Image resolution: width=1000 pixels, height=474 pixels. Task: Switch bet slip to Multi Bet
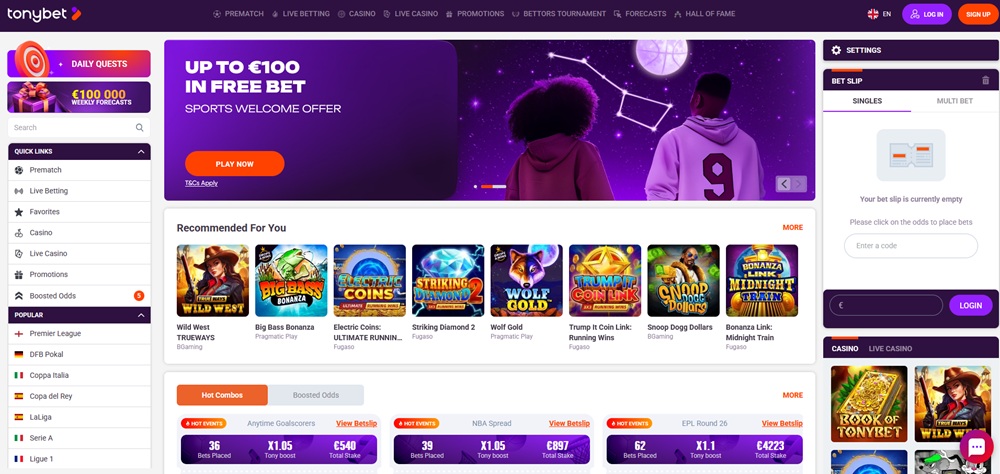(955, 101)
